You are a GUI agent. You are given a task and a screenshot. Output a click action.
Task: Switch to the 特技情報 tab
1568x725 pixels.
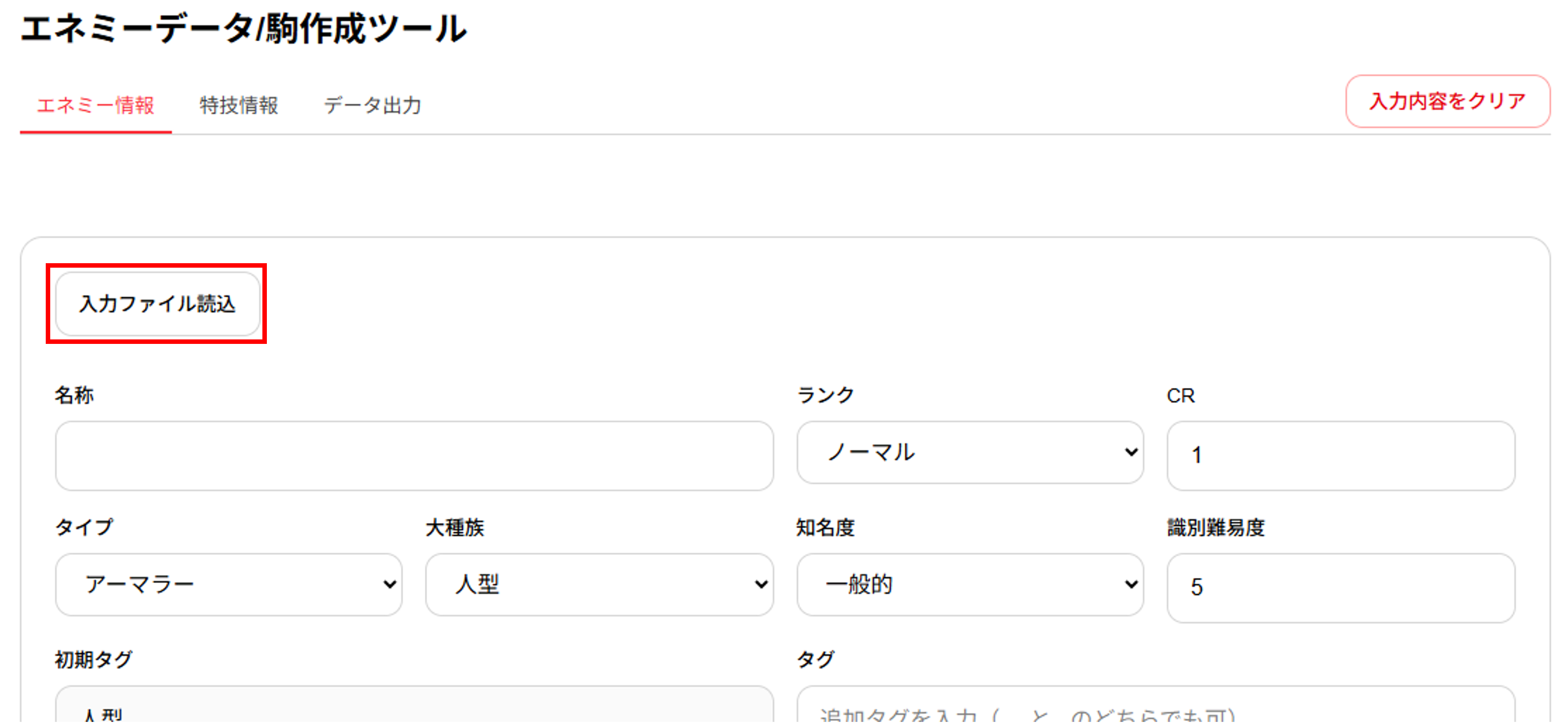pos(239,105)
